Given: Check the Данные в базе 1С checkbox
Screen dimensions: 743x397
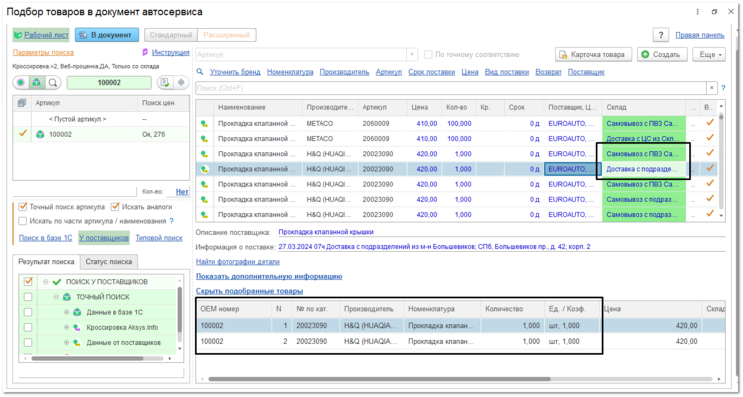Looking at the screenshot, I should click(x=28, y=312).
